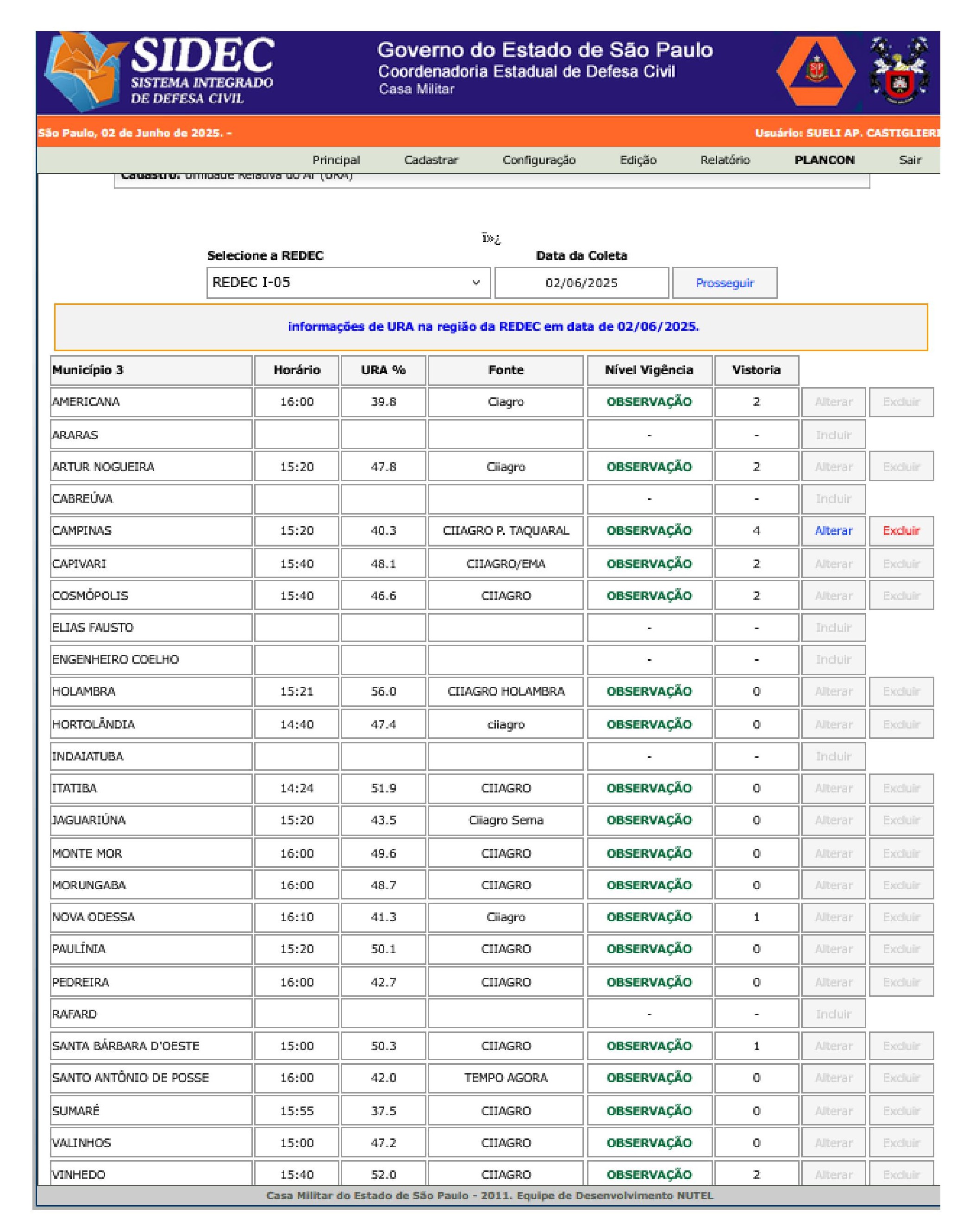Click Excluir for JAGUARIÚNA row
This screenshot has width=957, height=1232.
click(x=901, y=820)
